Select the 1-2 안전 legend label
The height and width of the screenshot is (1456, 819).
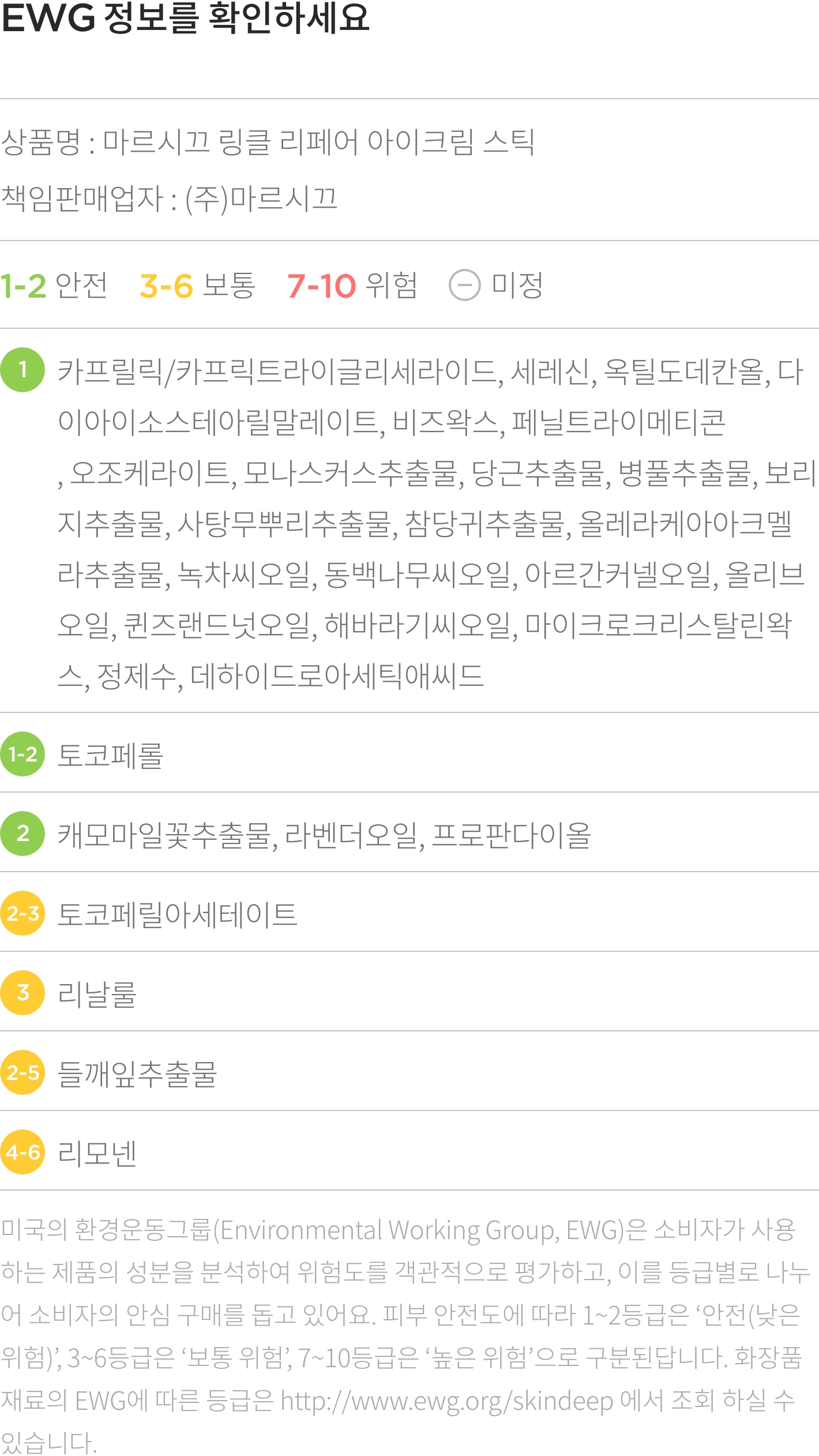pyautogui.click(x=54, y=286)
